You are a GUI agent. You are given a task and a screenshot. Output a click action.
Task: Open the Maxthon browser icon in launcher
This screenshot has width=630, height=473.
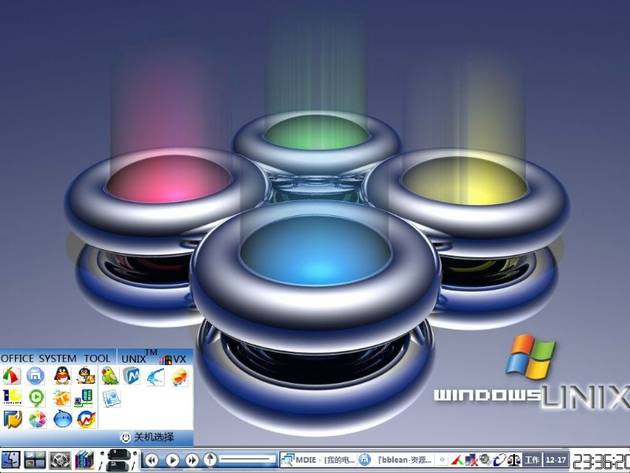[x=35, y=376]
